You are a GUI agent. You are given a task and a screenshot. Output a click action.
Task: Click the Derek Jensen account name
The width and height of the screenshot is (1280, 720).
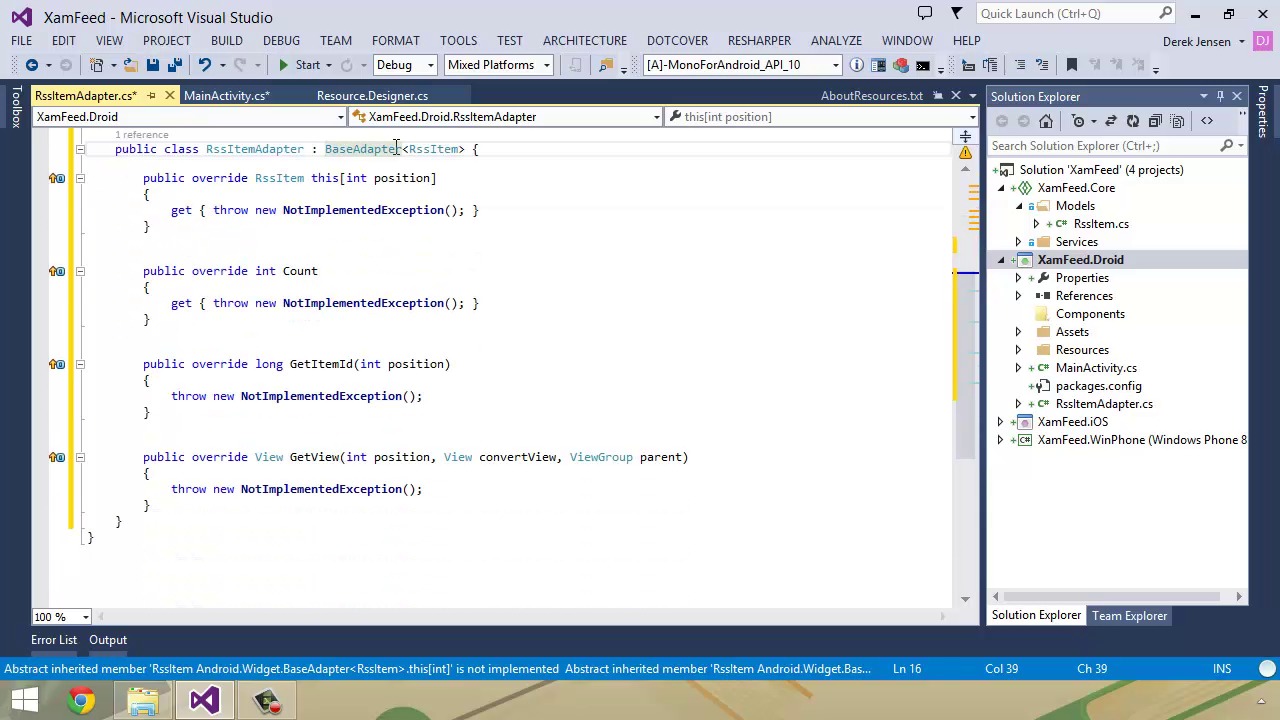(x=1197, y=42)
